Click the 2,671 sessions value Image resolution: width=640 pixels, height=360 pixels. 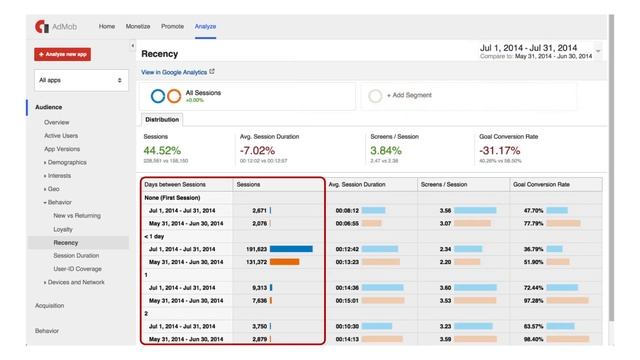pyautogui.click(x=259, y=211)
